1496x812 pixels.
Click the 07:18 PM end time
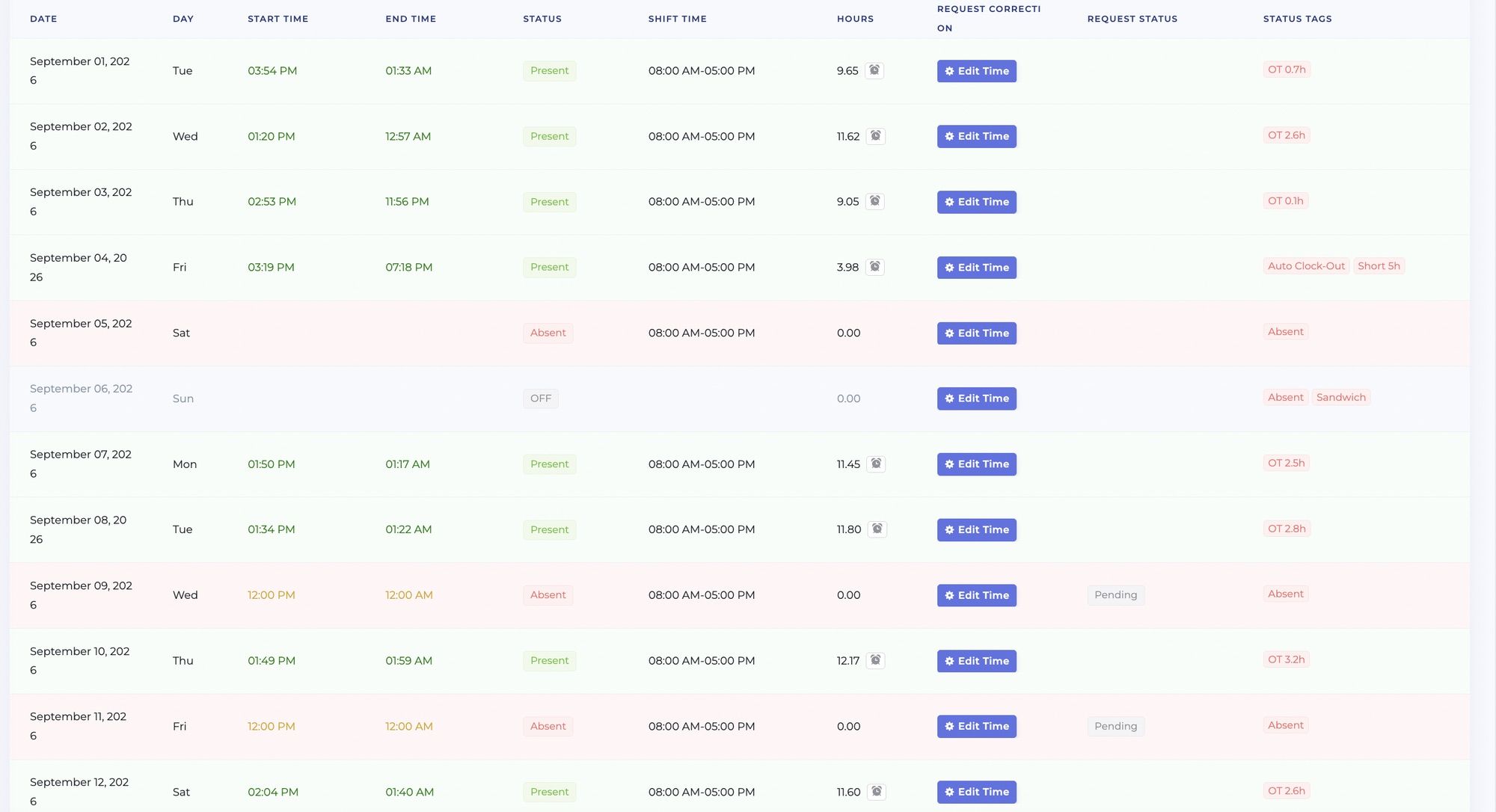(x=408, y=268)
